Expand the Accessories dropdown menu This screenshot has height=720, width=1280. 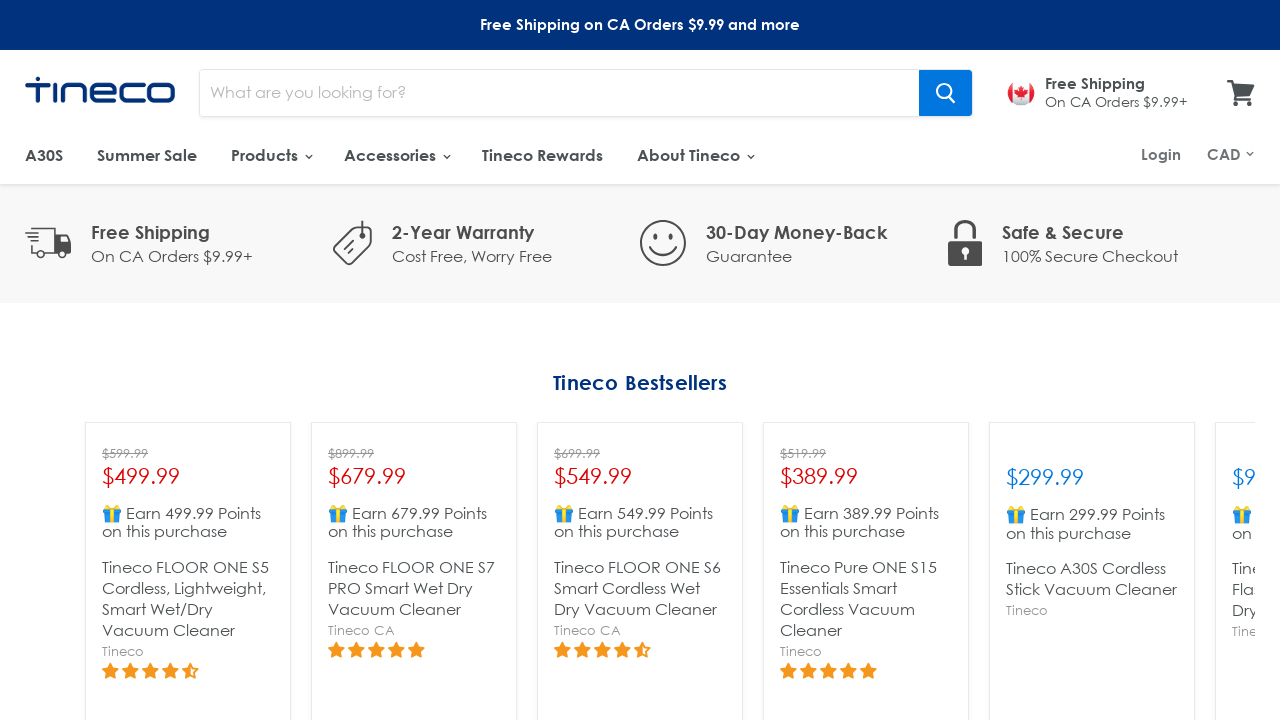pyautogui.click(x=397, y=156)
